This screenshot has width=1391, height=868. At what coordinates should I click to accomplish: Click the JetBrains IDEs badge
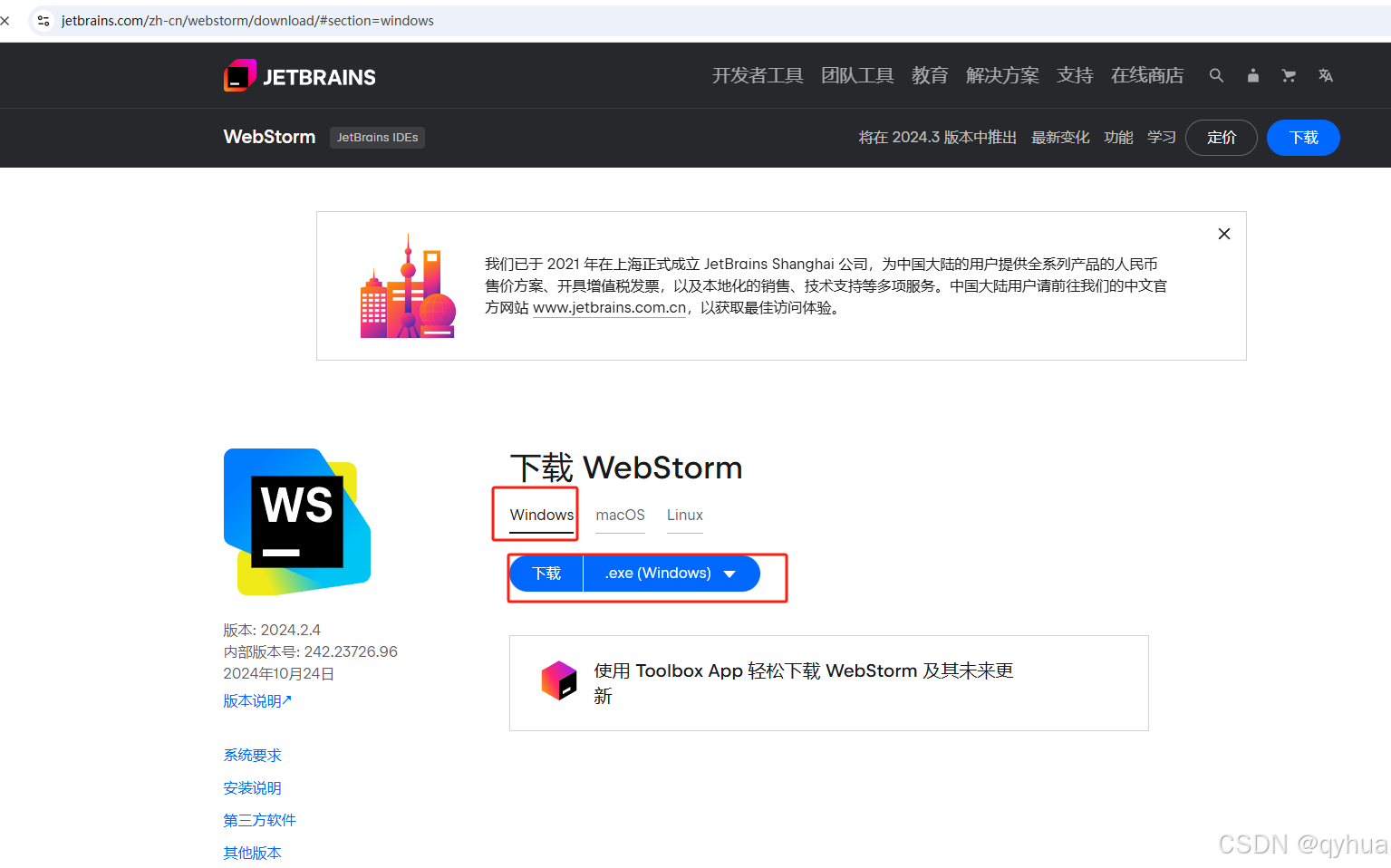(x=377, y=138)
